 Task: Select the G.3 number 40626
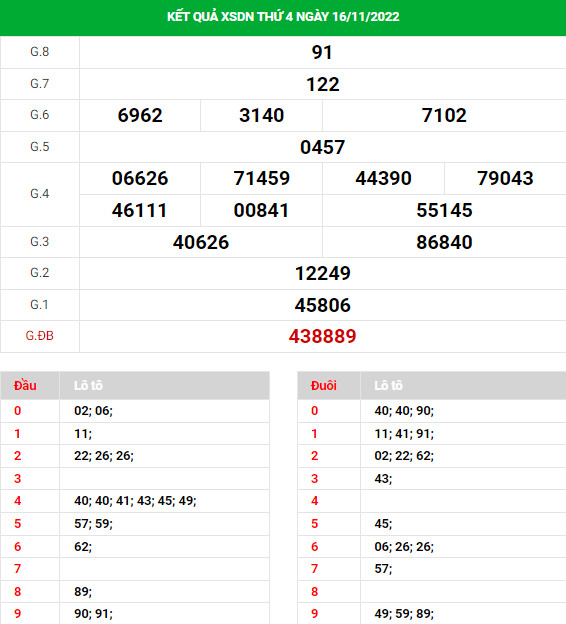(201, 242)
